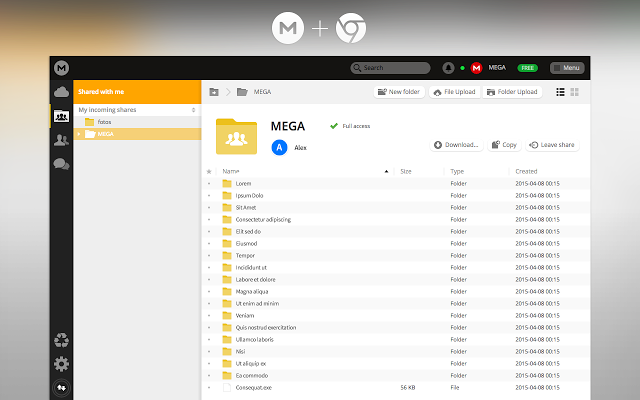The height and width of the screenshot is (400, 640).
Task: Click the green online status dot
Action: [462, 68]
